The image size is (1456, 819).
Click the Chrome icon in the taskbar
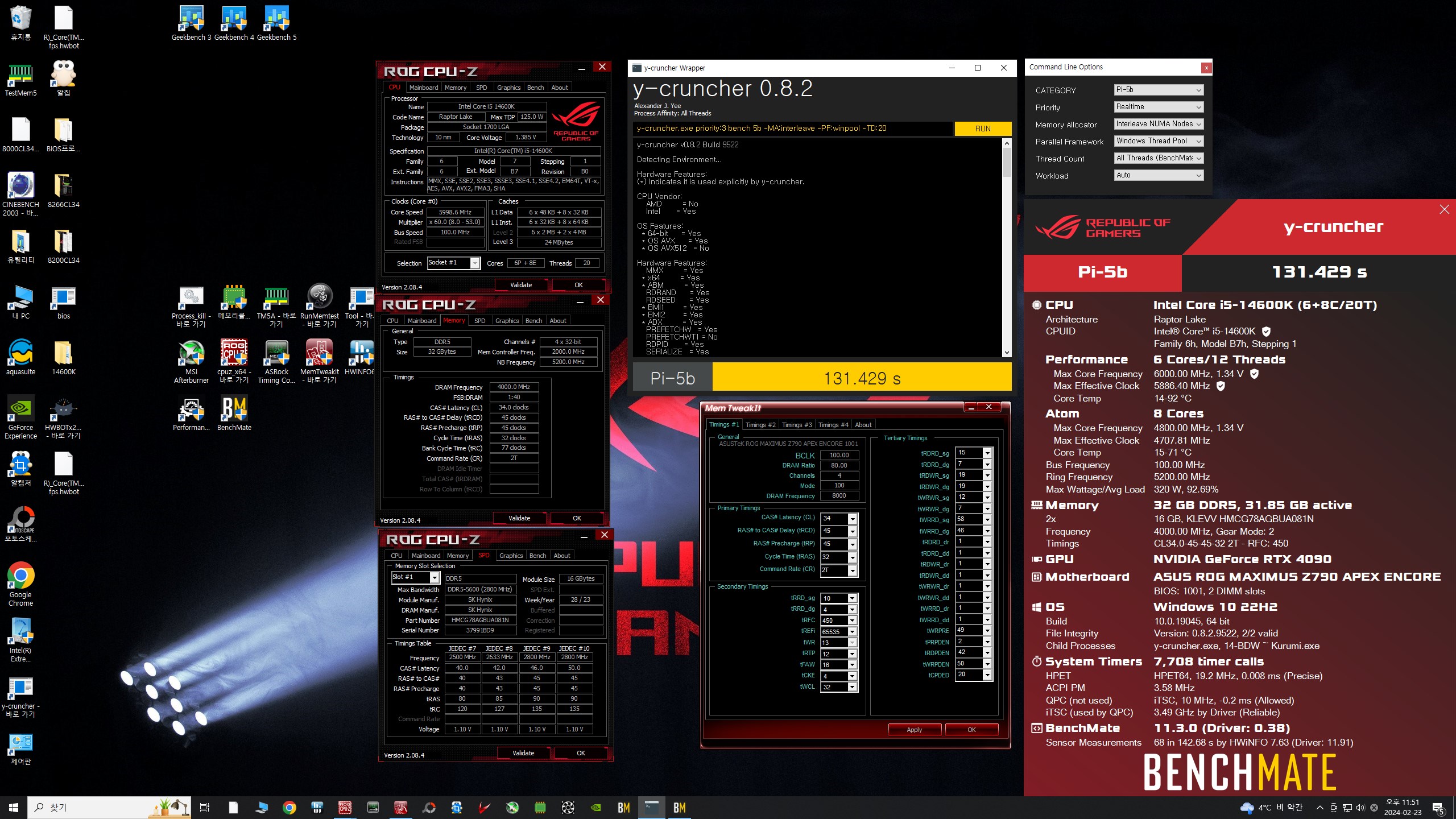pyautogui.click(x=289, y=808)
